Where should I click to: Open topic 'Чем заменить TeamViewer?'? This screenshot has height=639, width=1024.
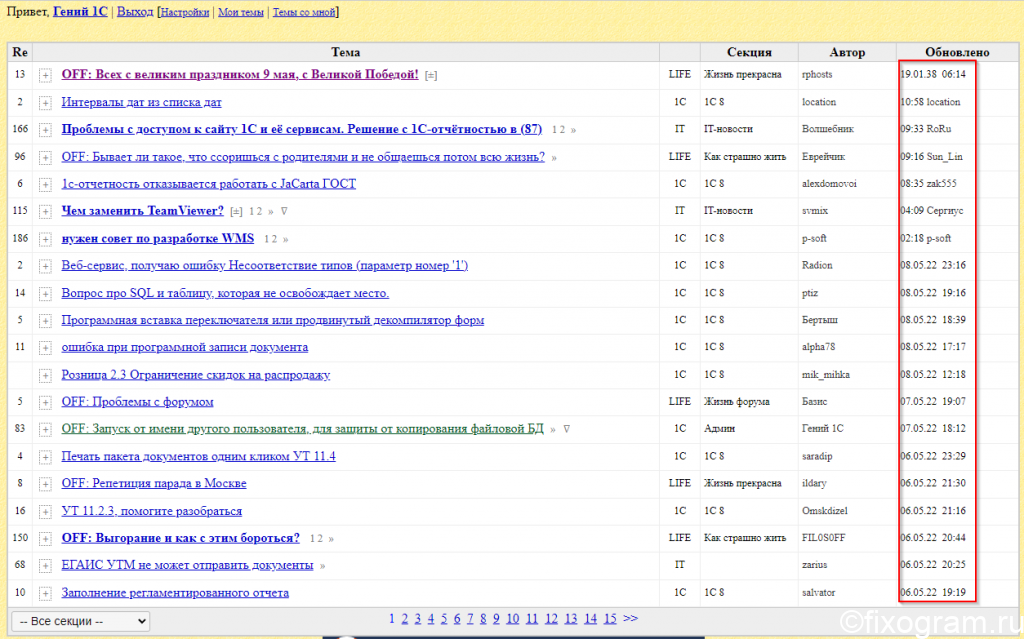pos(142,210)
